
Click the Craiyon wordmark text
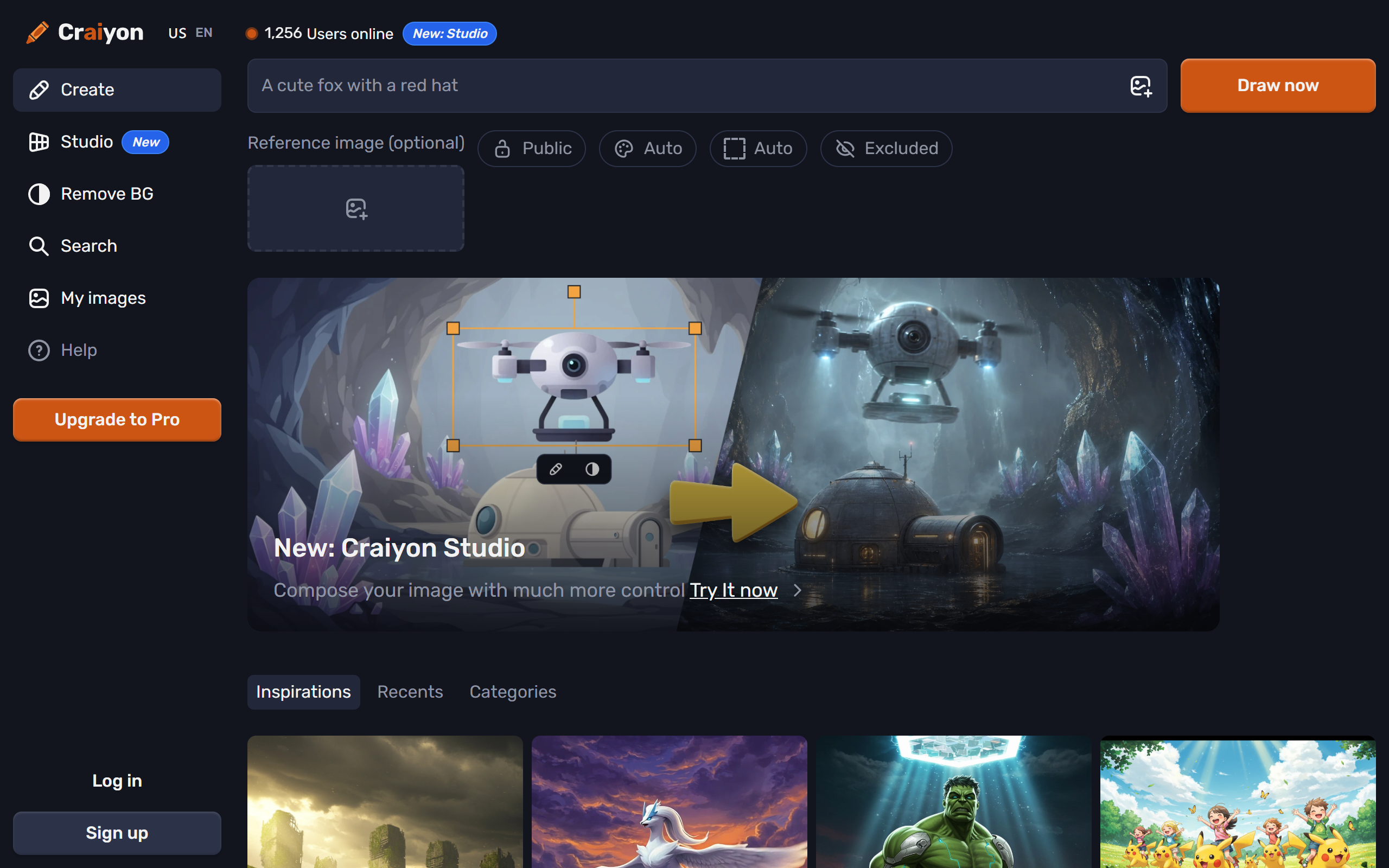coord(100,33)
